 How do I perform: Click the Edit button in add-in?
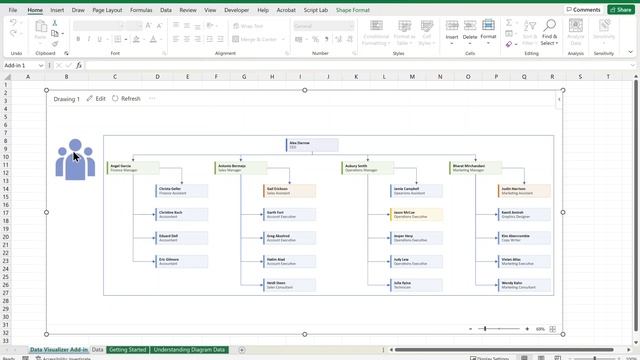pos(96,98)
